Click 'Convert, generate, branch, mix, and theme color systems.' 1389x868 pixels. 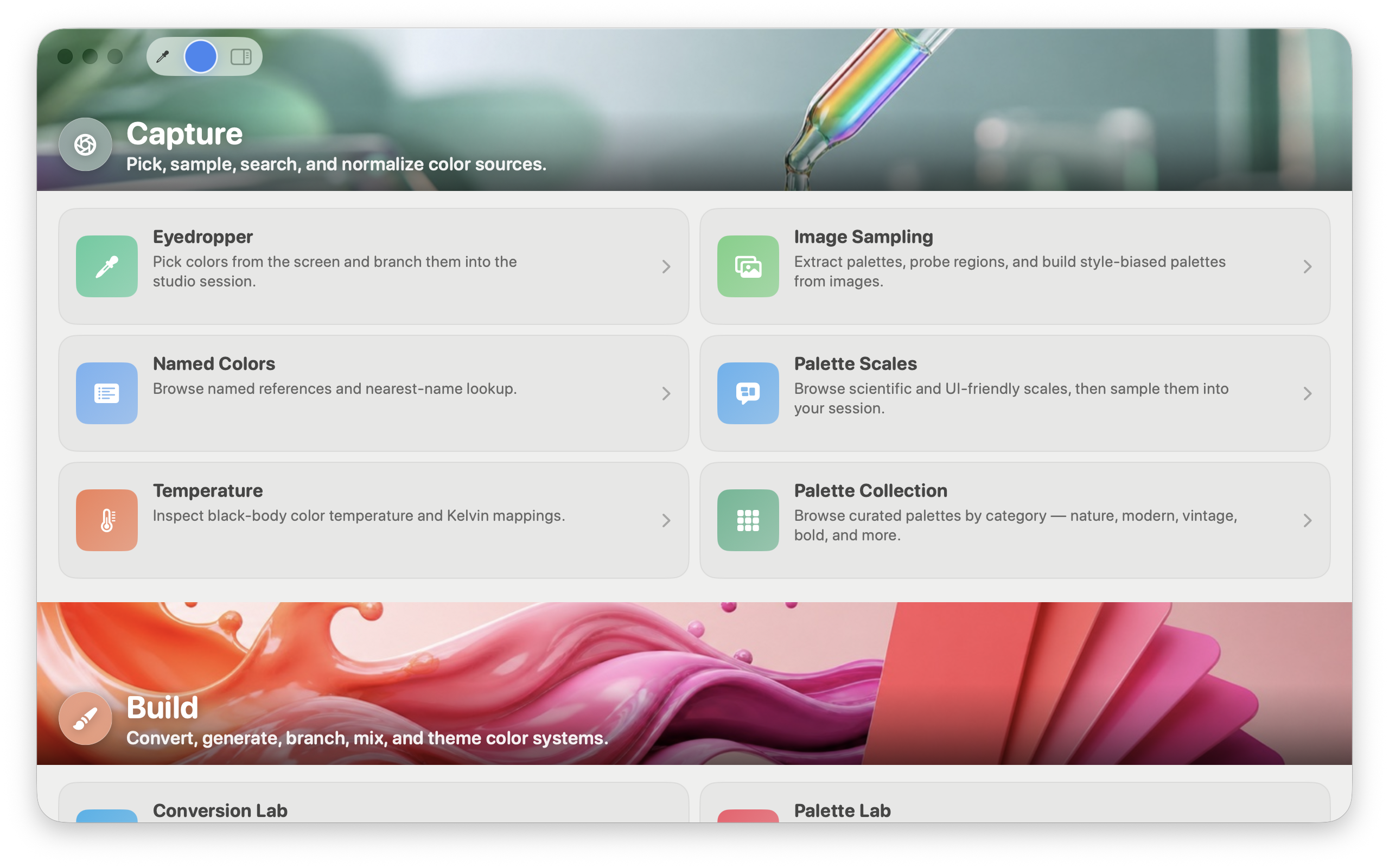(367, 738)
